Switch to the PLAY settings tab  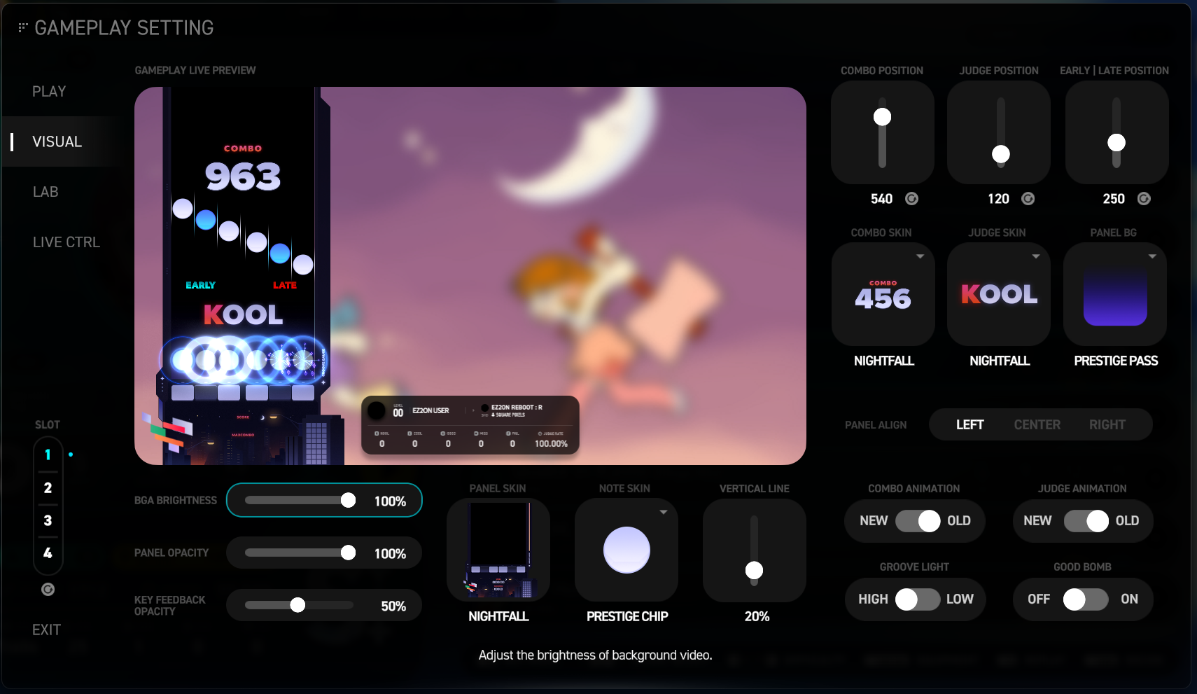[49, 91]
